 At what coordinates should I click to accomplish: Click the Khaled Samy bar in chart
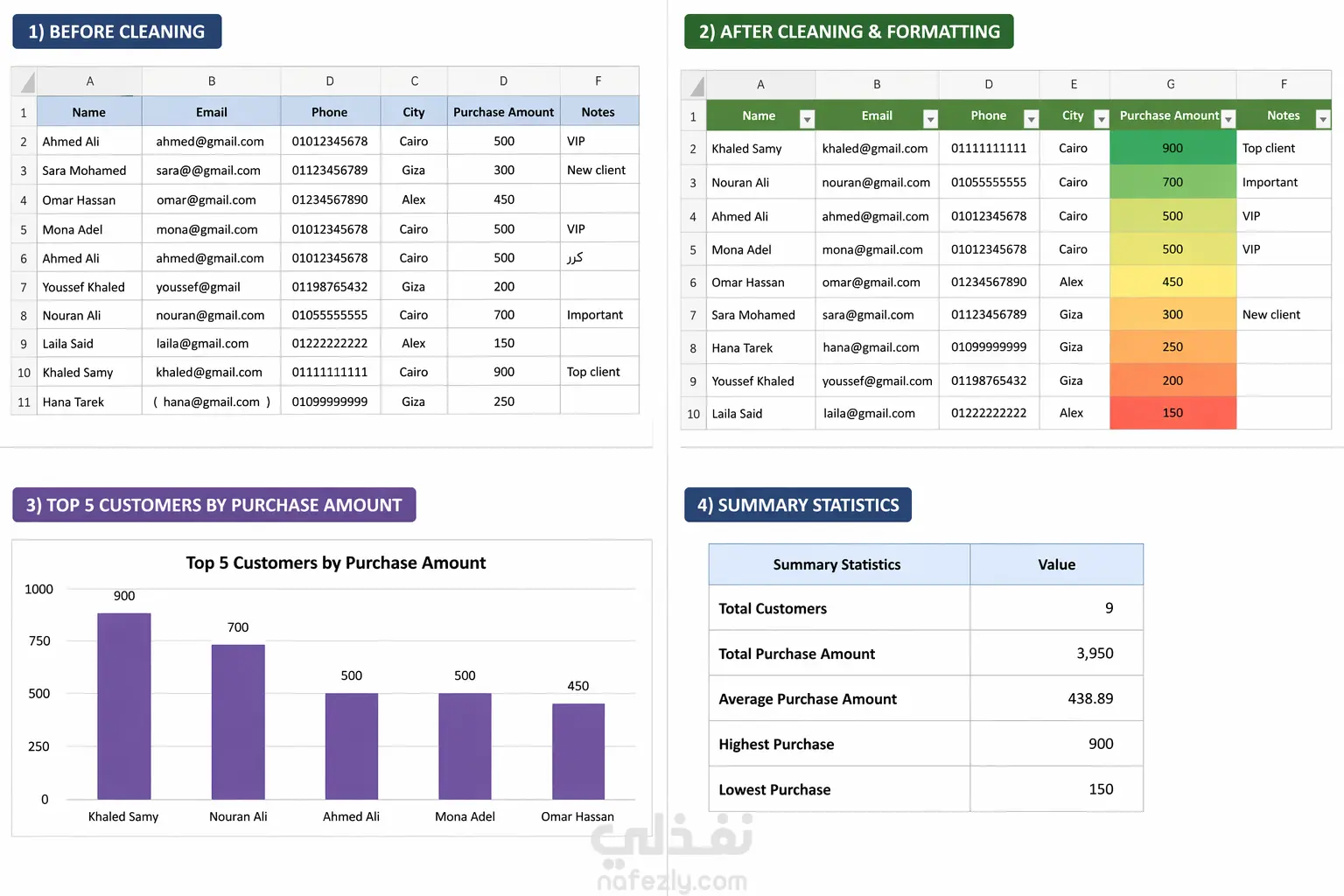click(124, 706)
